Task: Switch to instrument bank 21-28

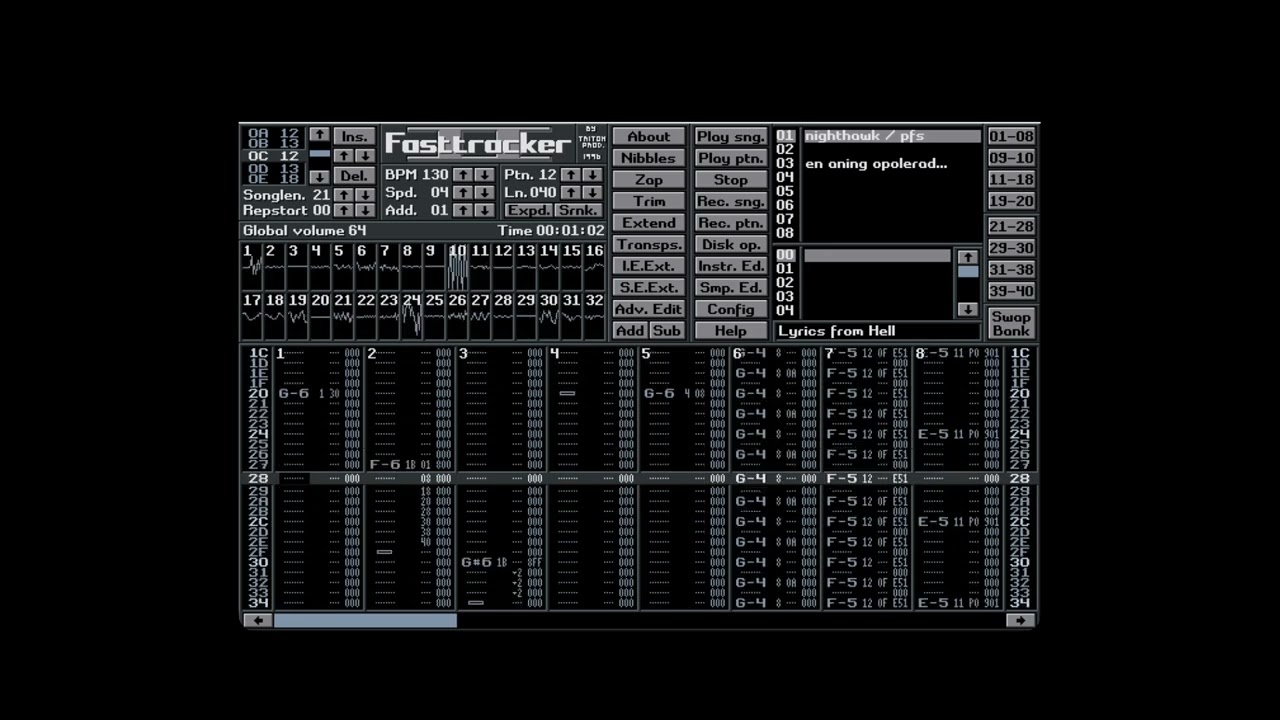Action: (x=1011, y=226)
